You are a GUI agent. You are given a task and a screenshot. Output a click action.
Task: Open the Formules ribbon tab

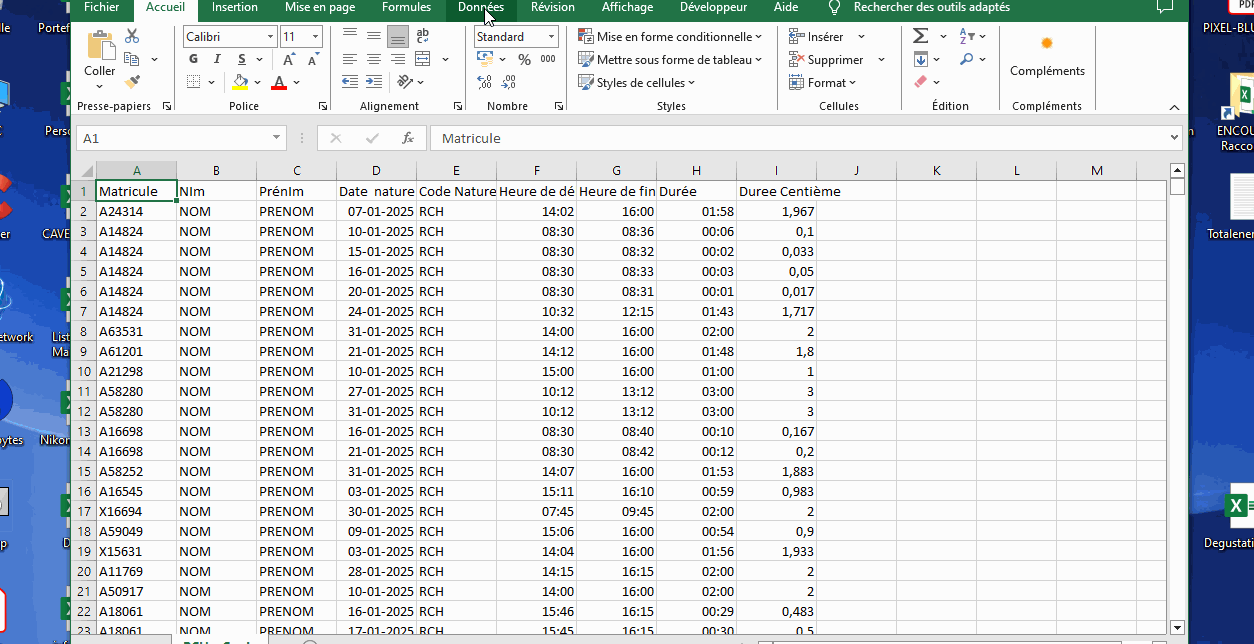406,8
